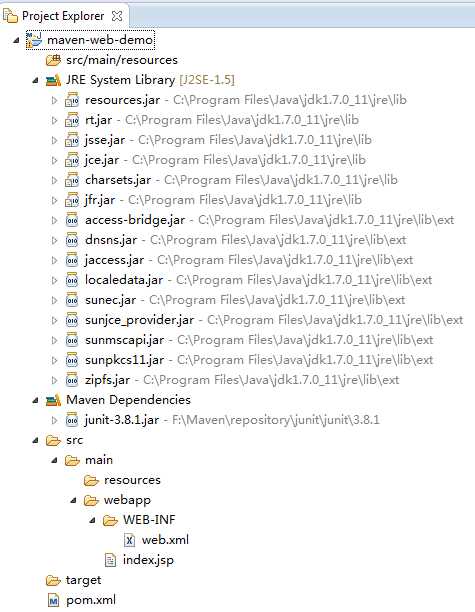Click the src/main/resources package folder icon
This screenshot has height=612, width=475.
click(53, 60)
